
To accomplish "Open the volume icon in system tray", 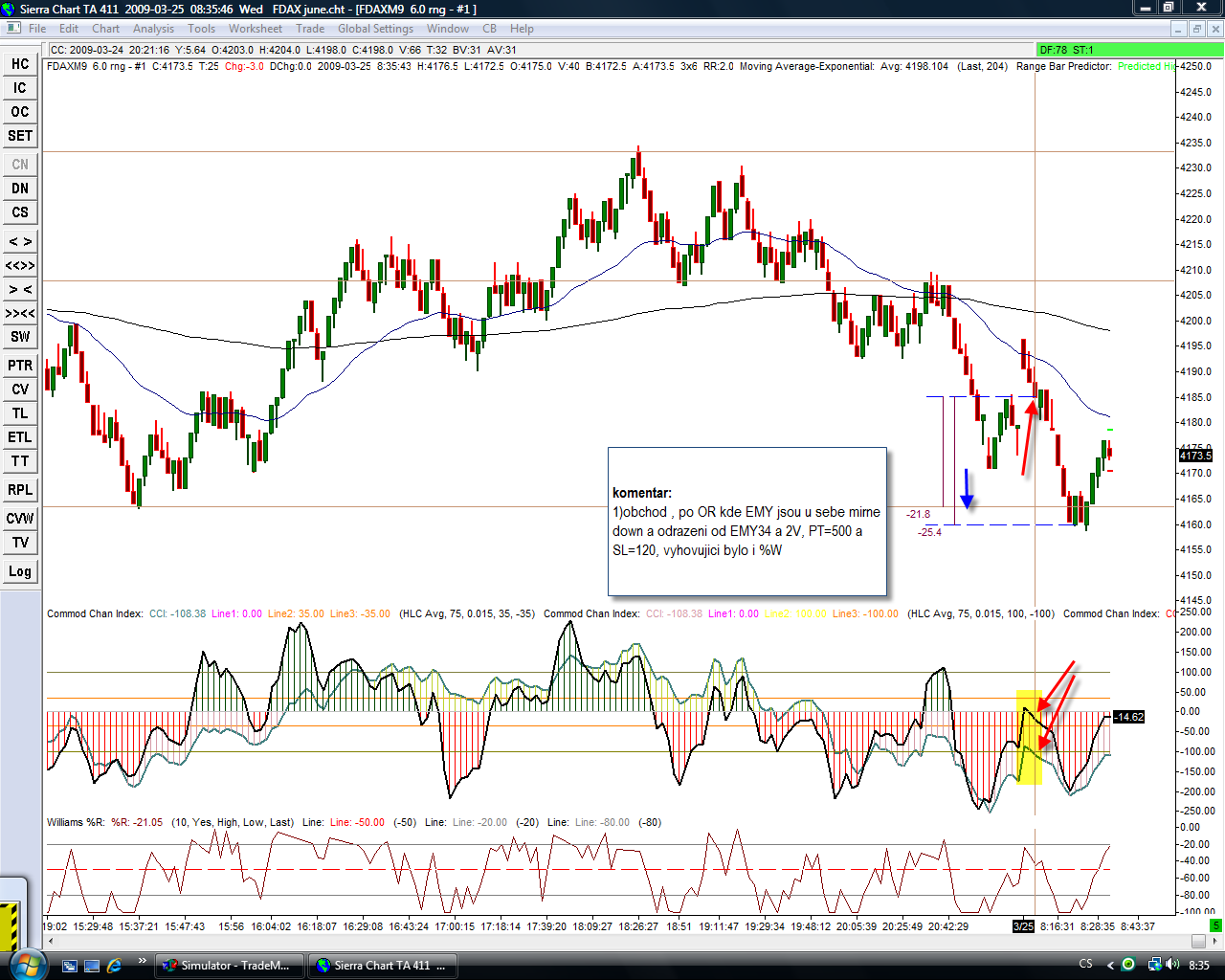I will click(1171, 965).
